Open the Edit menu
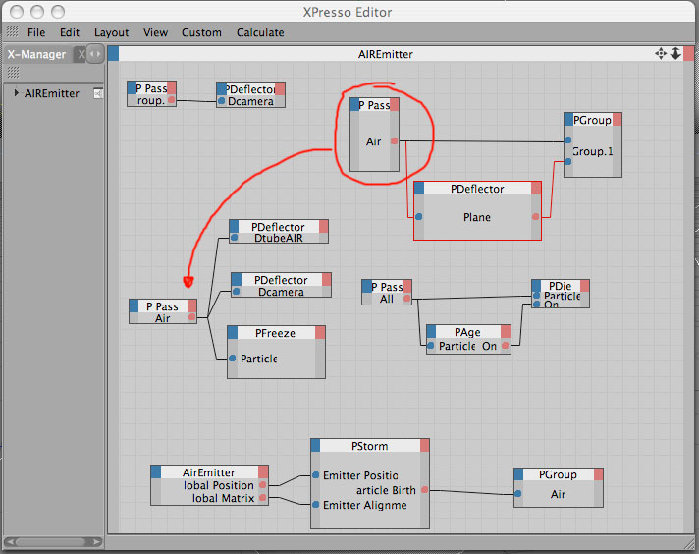Viewport: 699px width, 554px height. pyautogui.click(x=70, y=33)
